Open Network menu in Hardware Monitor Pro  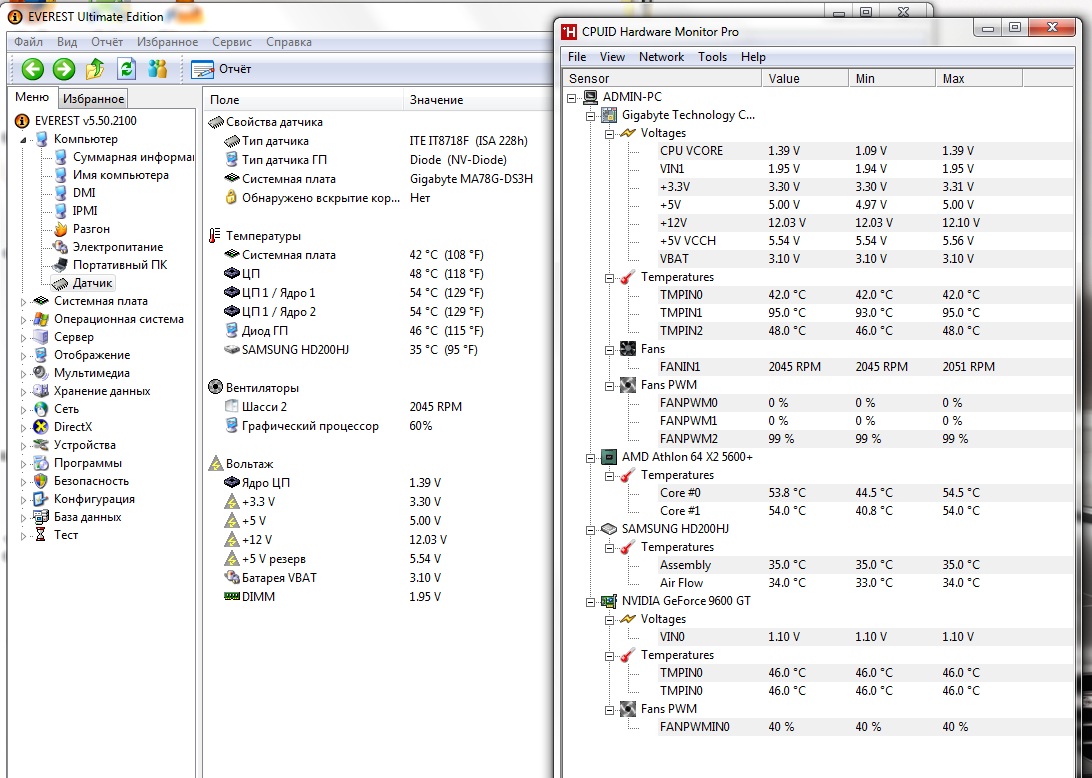click(661, 57)
